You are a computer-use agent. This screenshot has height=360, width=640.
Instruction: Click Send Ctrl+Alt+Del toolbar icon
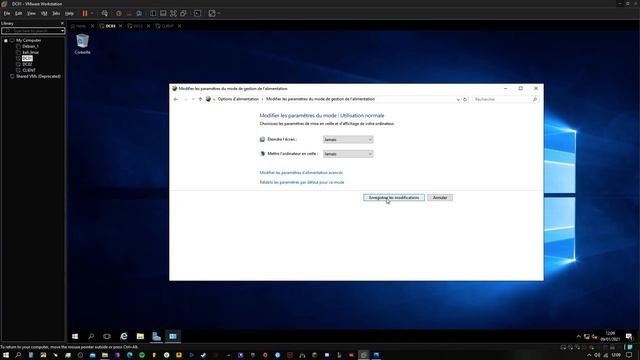pos(104,13)
